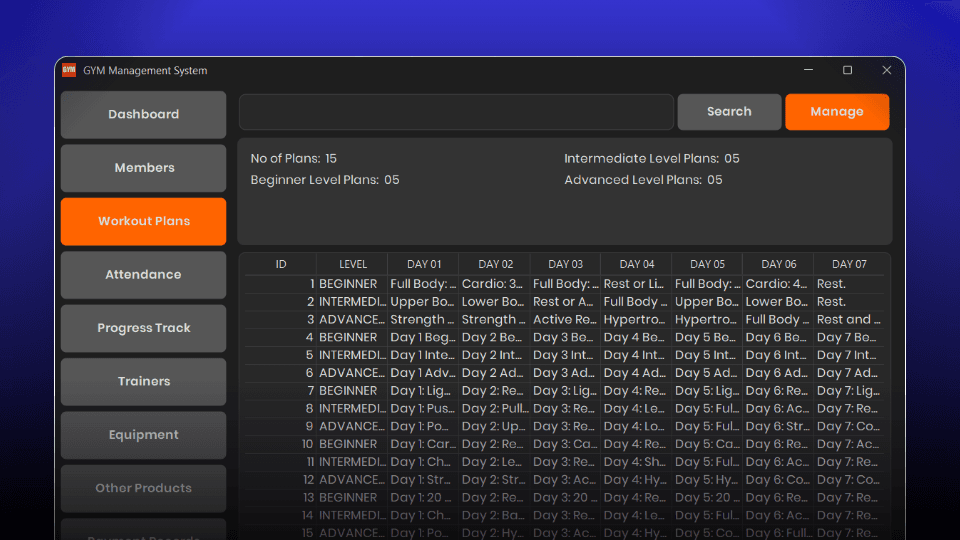Click the DAY 03 column header
Image resolution: width=960 pixels, height=540 pixels.
565,264
